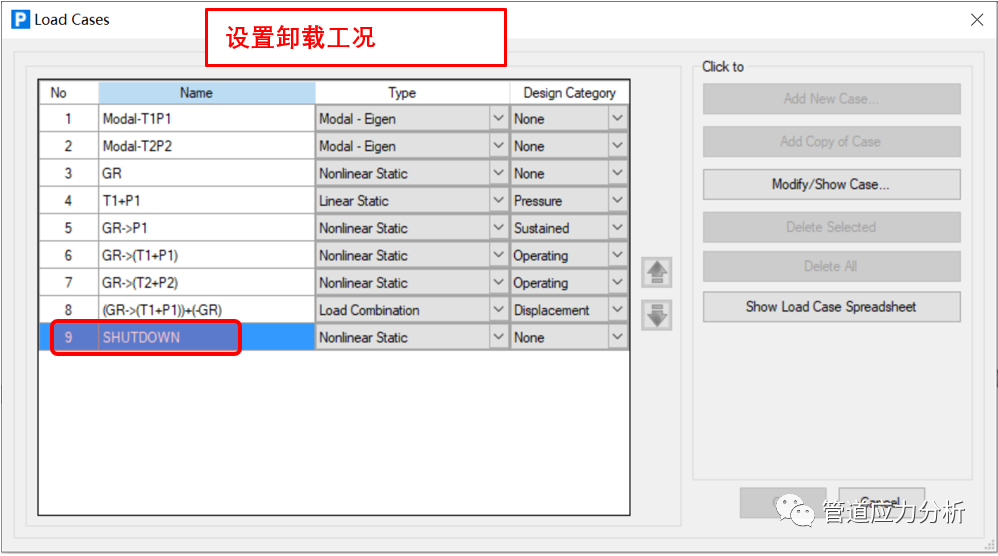Viewport: 998px width, 556px height.
Task: Select the Modal-T1P1 case name
Action: click(207, 118)
